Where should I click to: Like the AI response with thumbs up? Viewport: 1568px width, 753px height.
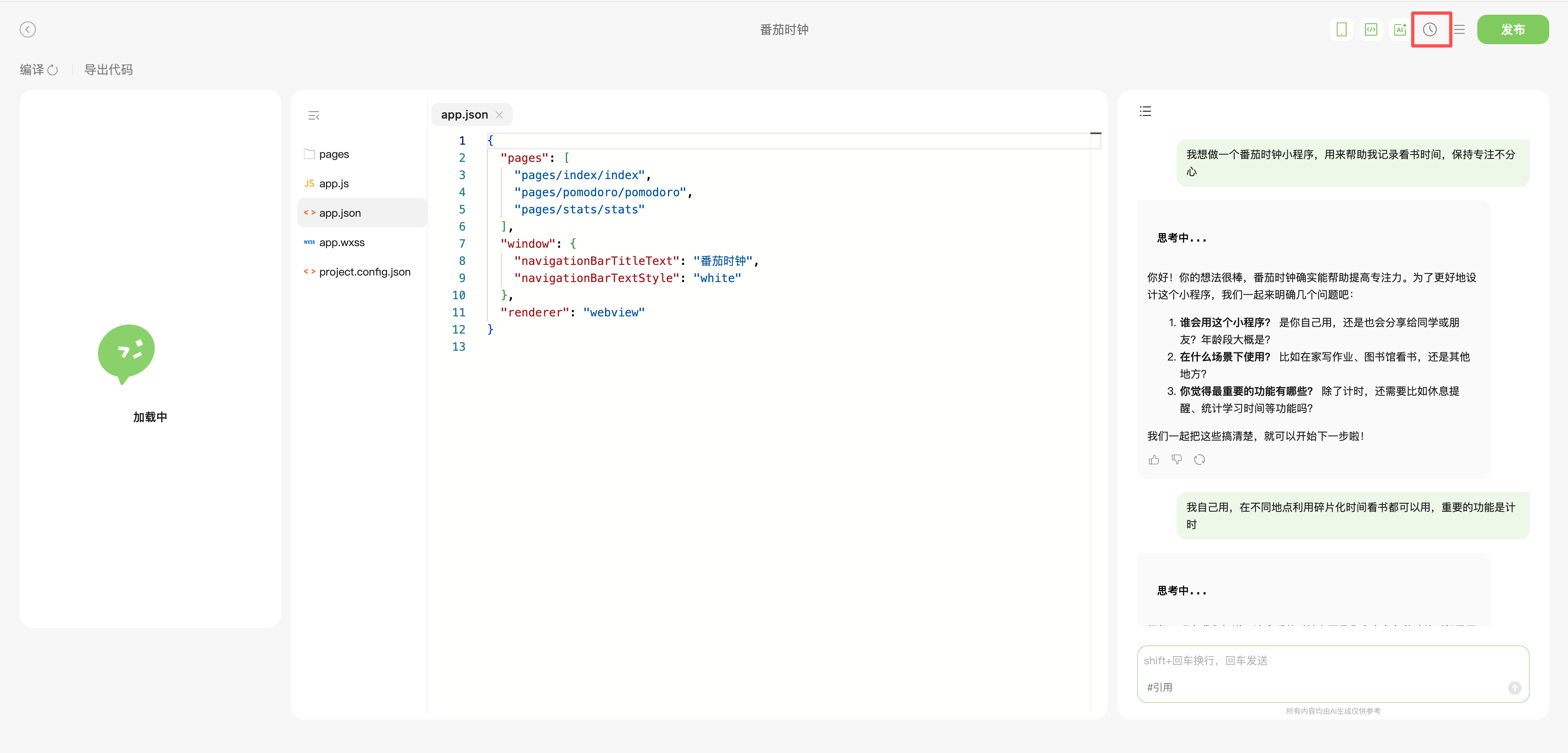click(1153, 459)
